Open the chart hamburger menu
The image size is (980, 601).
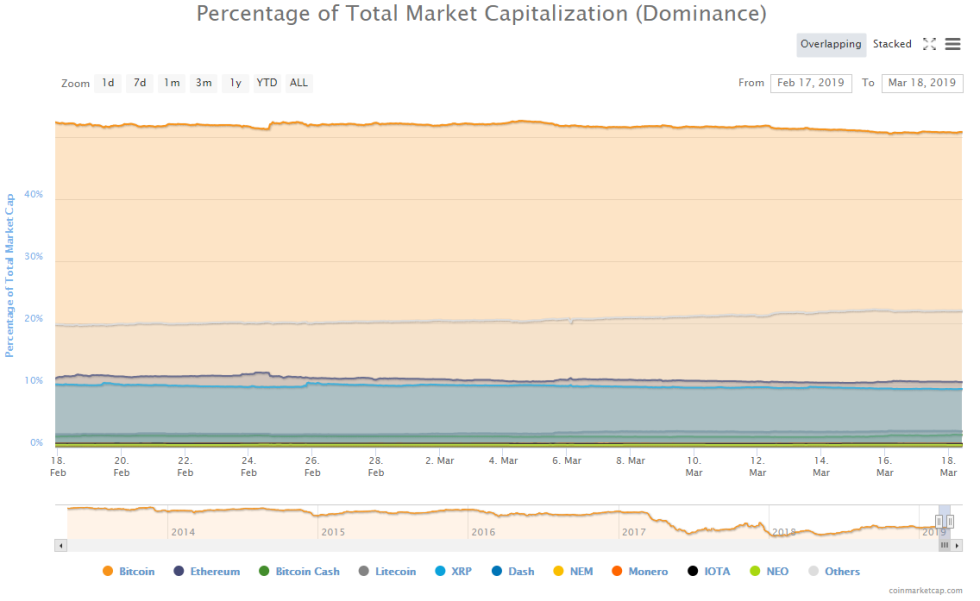click(953, 44)
